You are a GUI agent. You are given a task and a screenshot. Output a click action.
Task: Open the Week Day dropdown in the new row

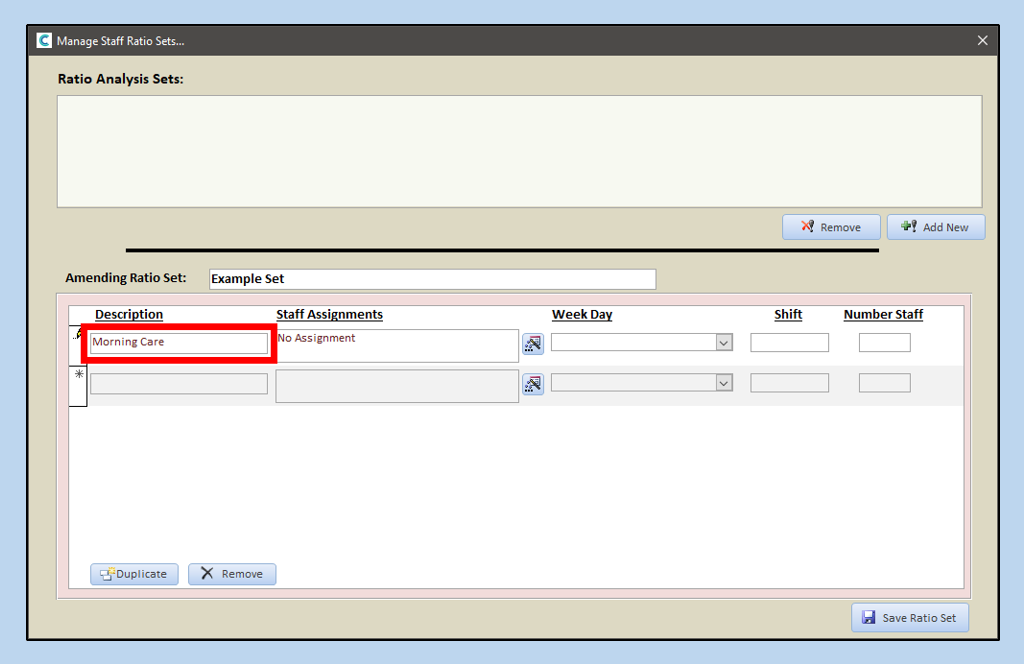pos(724,383)
